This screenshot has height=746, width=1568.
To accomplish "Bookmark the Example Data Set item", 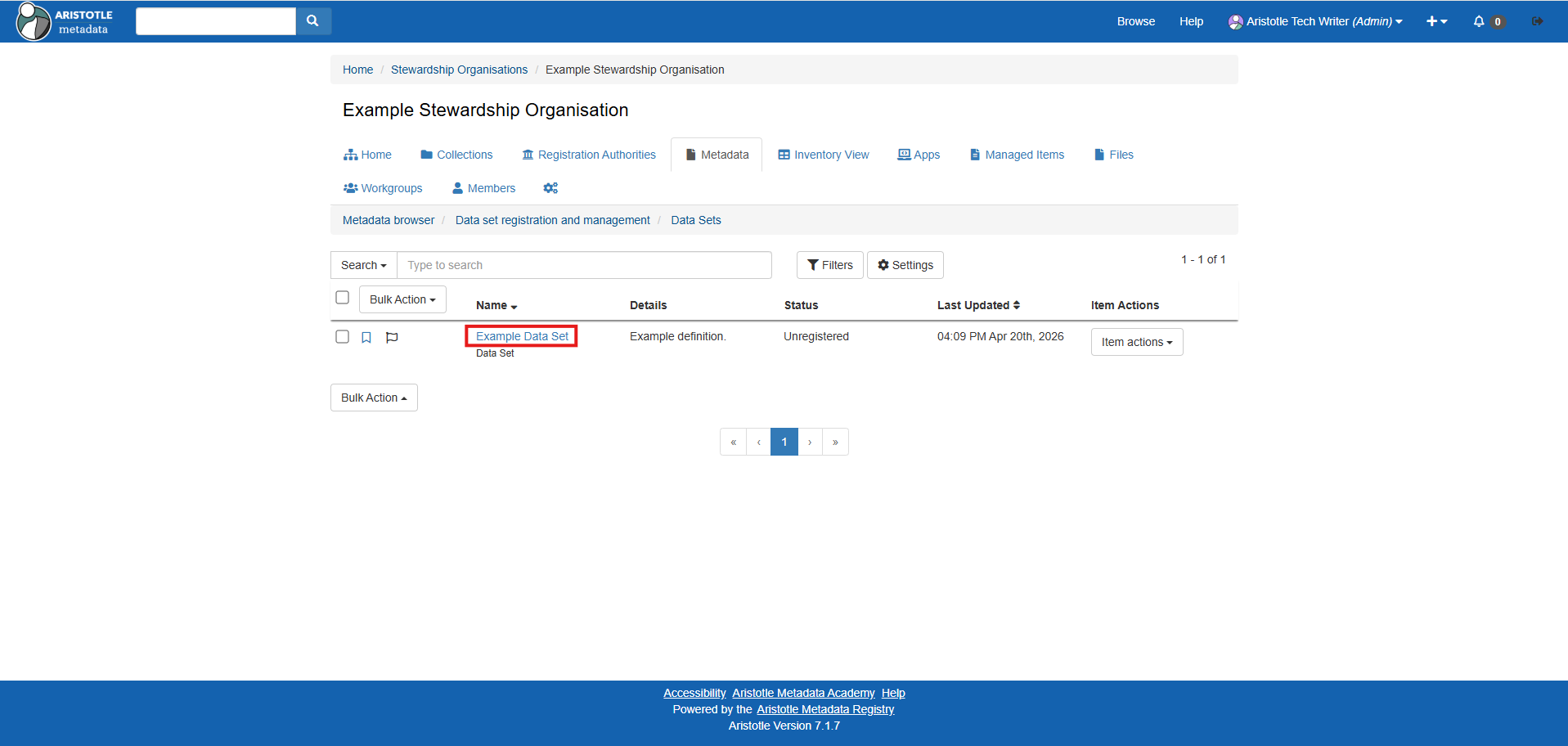I will pos(366,337).
